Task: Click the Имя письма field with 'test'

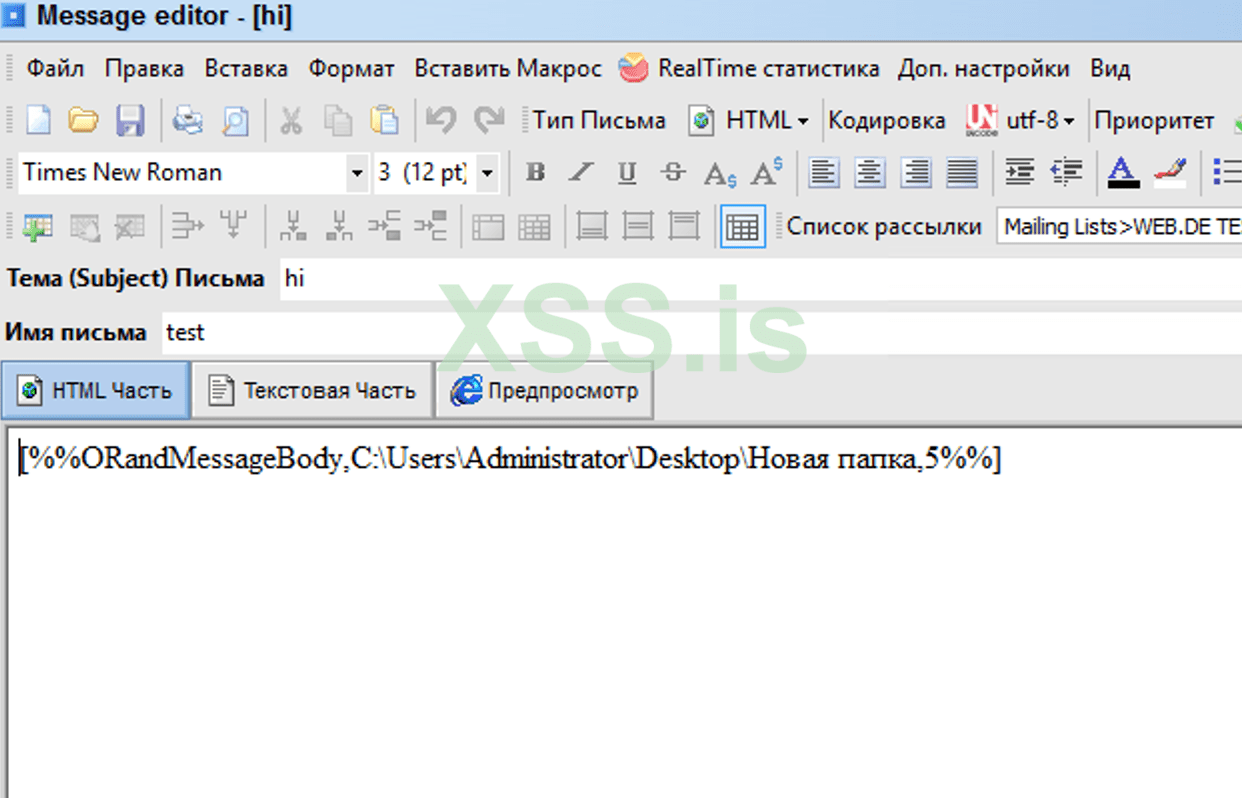Action: 701,333
